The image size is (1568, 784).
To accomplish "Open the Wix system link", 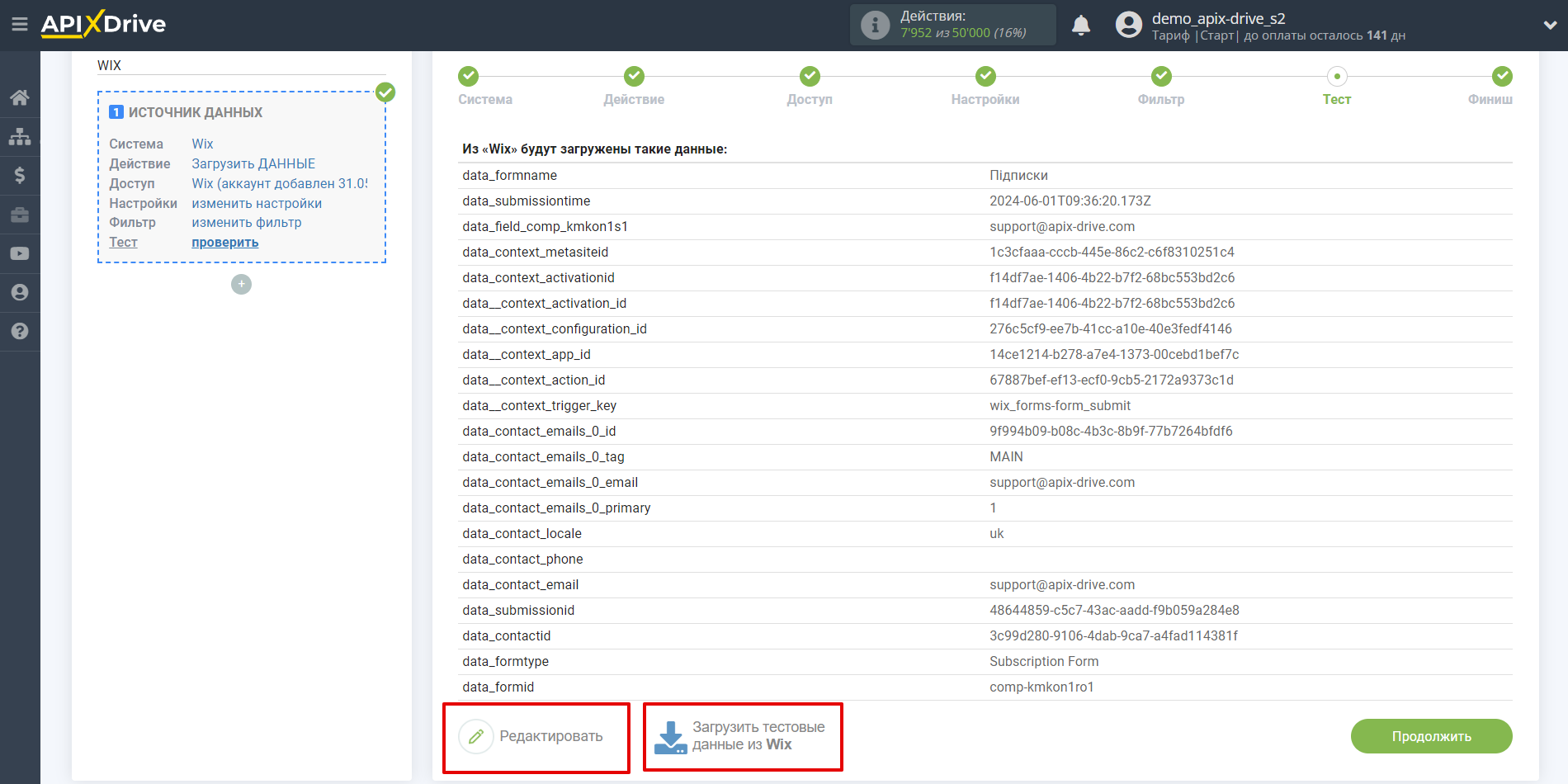I will tap(202, 144).
